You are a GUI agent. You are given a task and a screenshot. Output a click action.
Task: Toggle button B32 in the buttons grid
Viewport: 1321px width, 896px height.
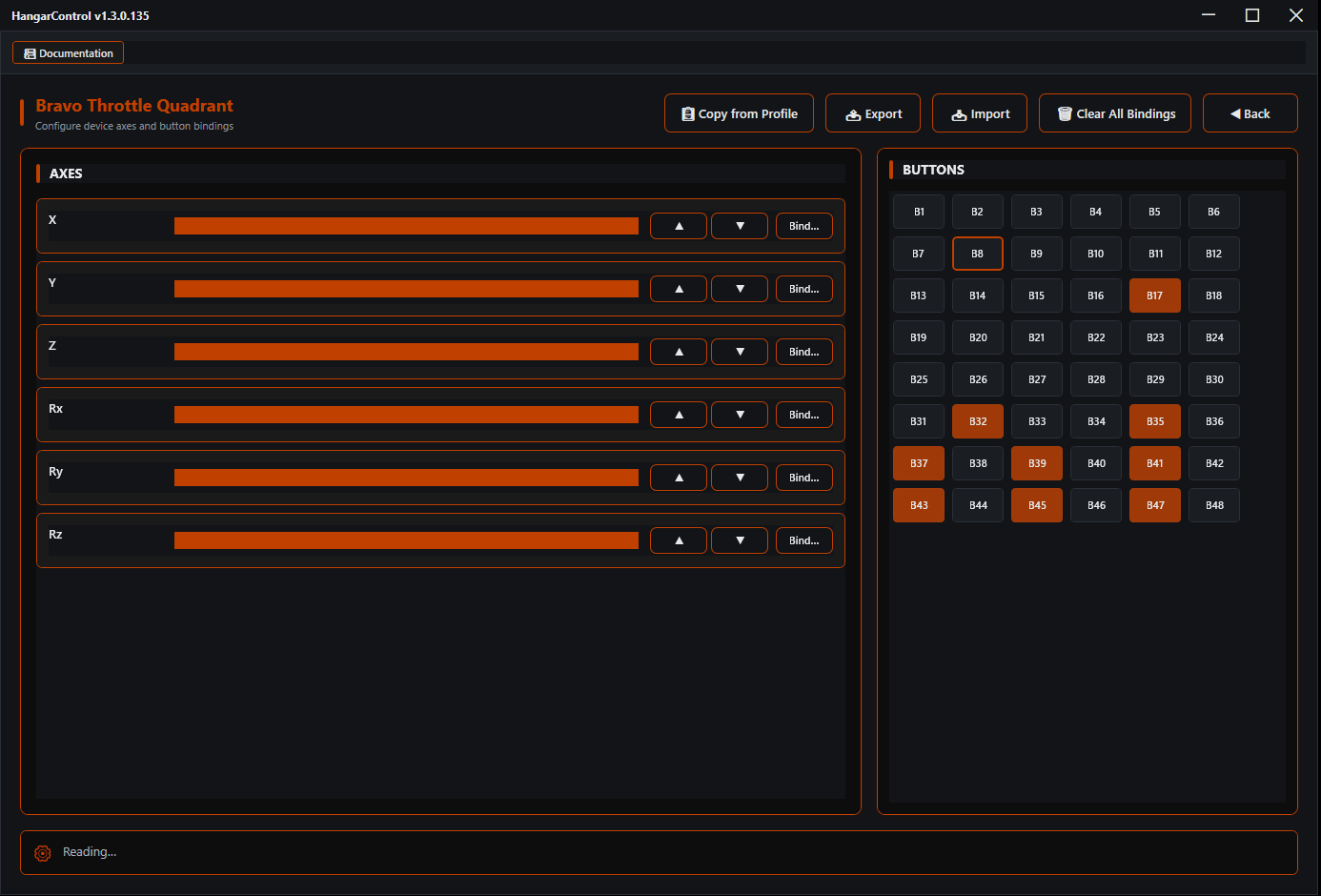[977, 420]
